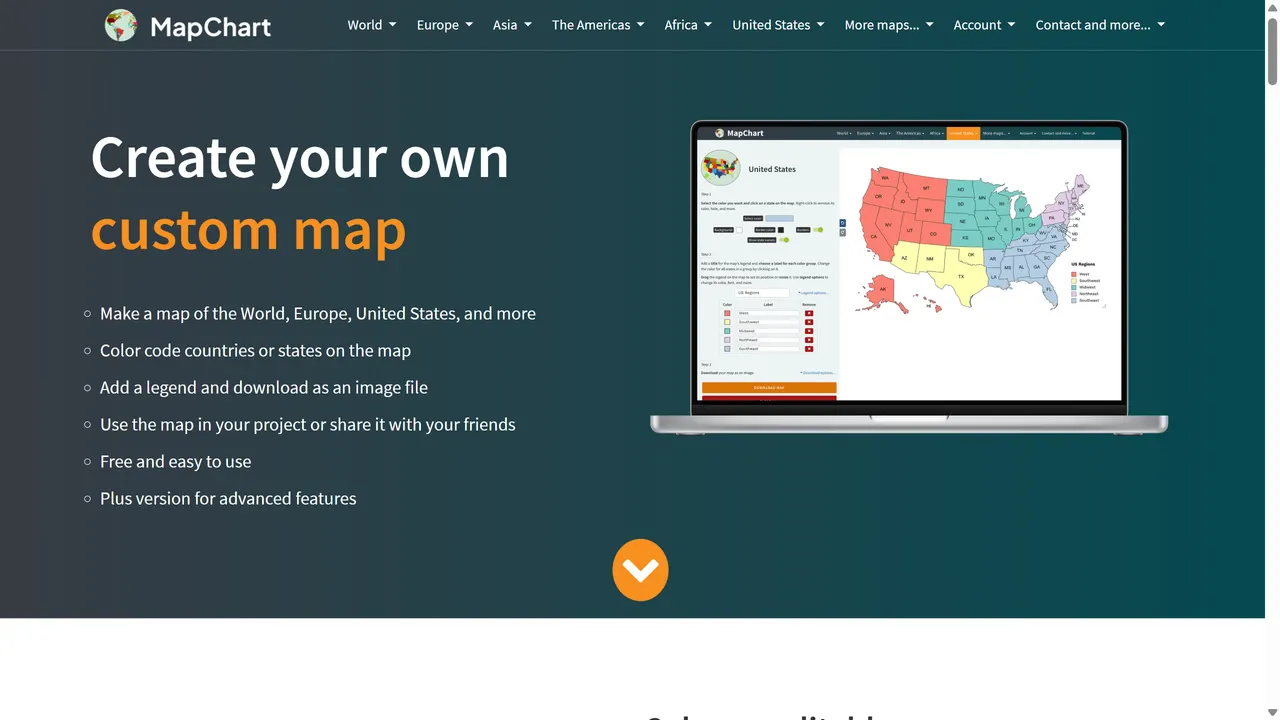Expand the United States dropdown
Image resolution: width=1280 pixels, height=720 pixels.
tap(778, 25)
